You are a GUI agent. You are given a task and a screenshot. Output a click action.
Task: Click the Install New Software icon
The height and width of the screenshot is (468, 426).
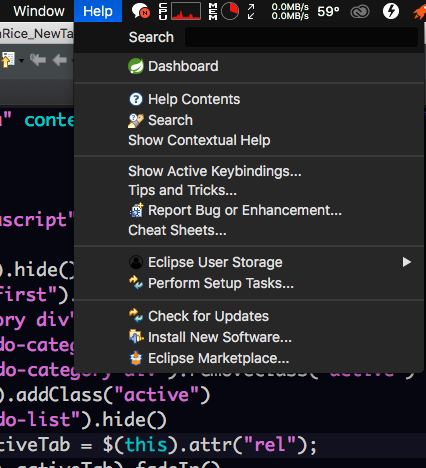136,337
